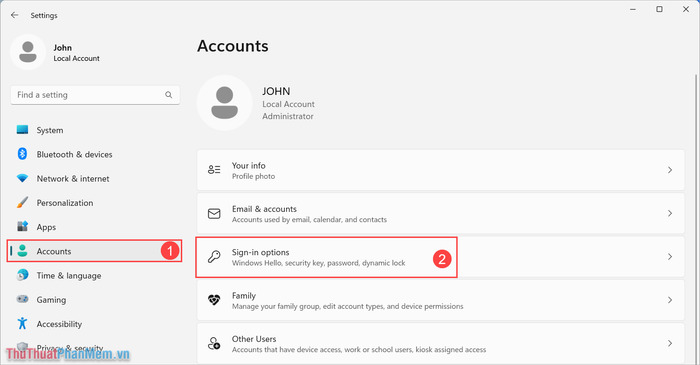Click the Family heart icon

click(x=214, y=300)
